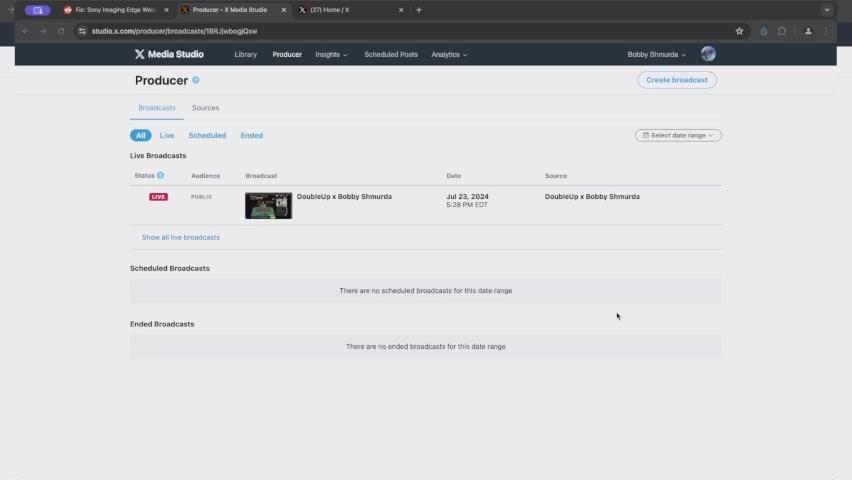Select the All filter pill
852x480 pixels.
coord(140,135)
